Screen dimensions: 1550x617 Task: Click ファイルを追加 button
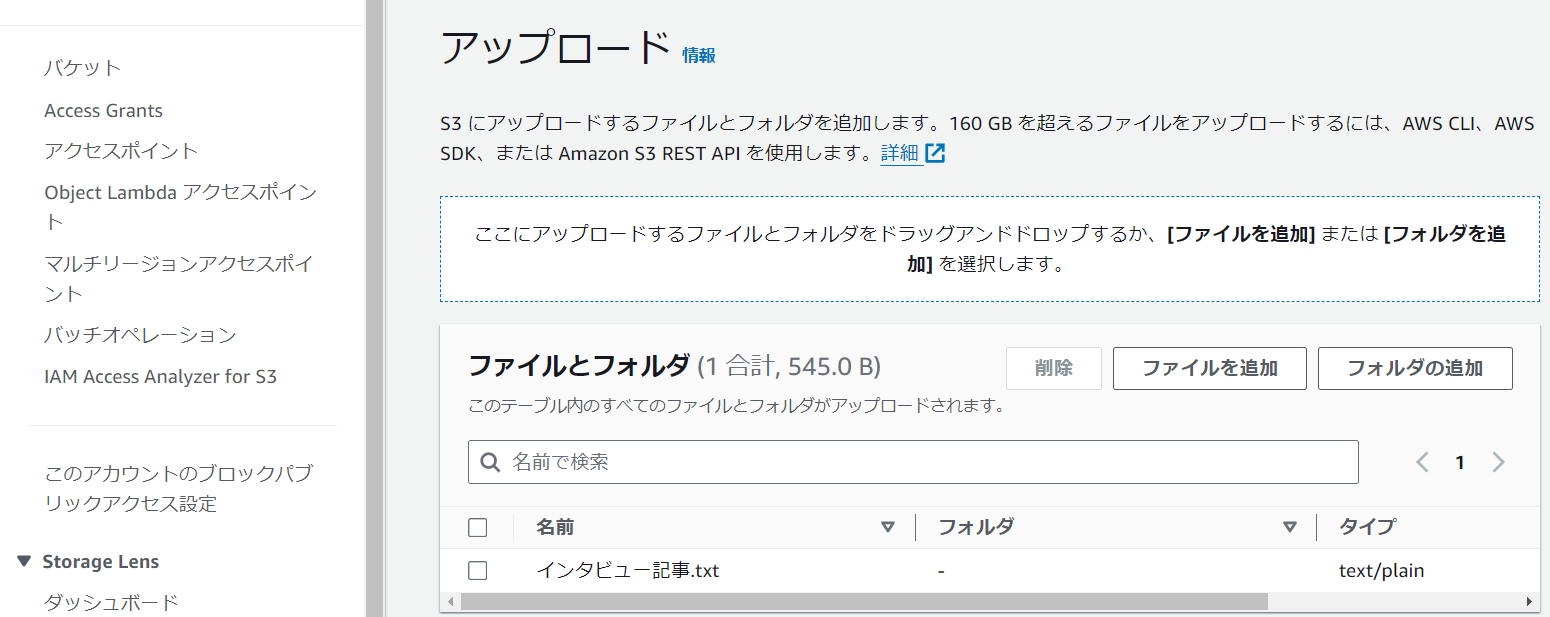tap(1210, 368)
